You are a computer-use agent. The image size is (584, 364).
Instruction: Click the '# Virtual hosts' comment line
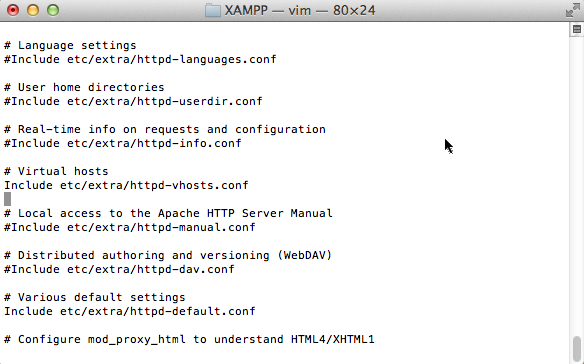tap(56, 171)
